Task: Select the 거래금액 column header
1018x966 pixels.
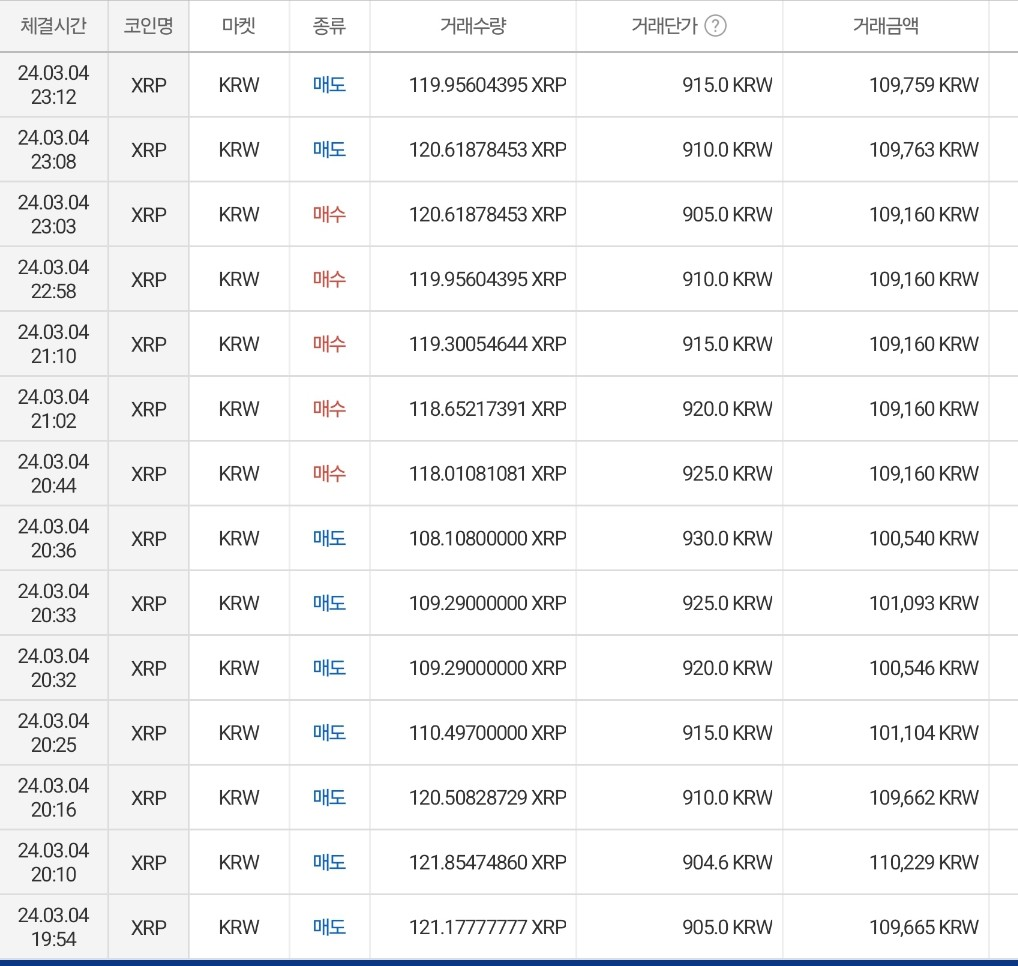Action: coord(886,26)
